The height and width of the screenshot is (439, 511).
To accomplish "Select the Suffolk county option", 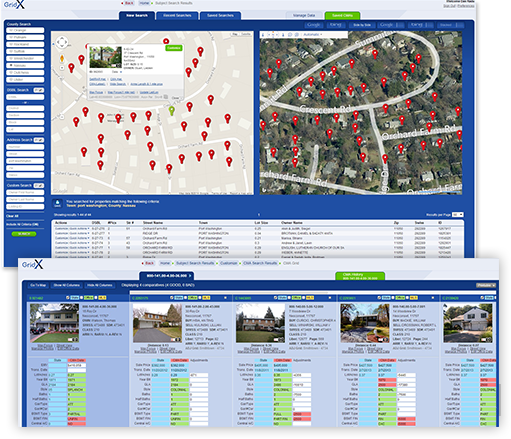I will 25,51.
